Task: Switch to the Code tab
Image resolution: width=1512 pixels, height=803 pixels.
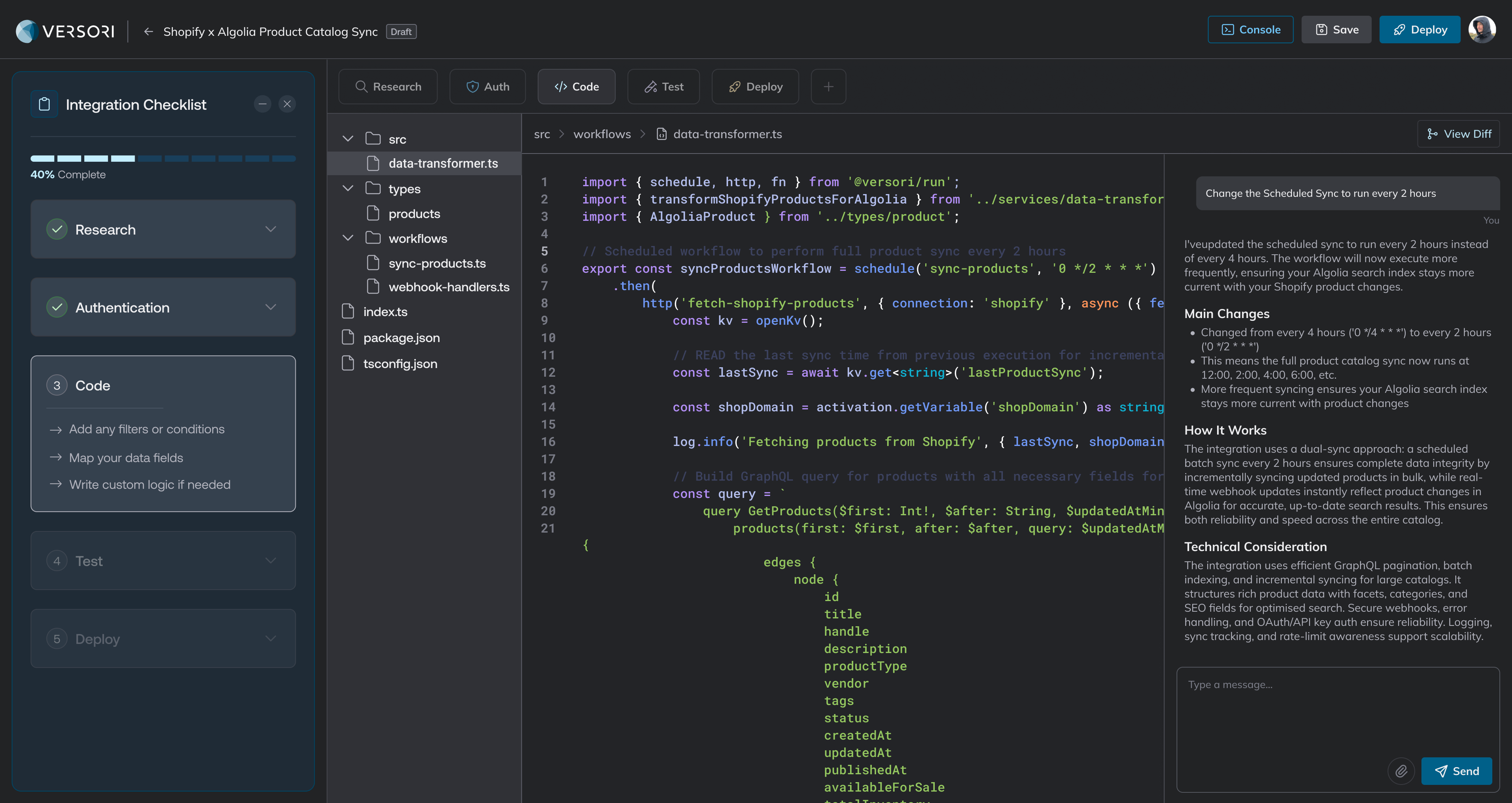Action: [576, 86]
